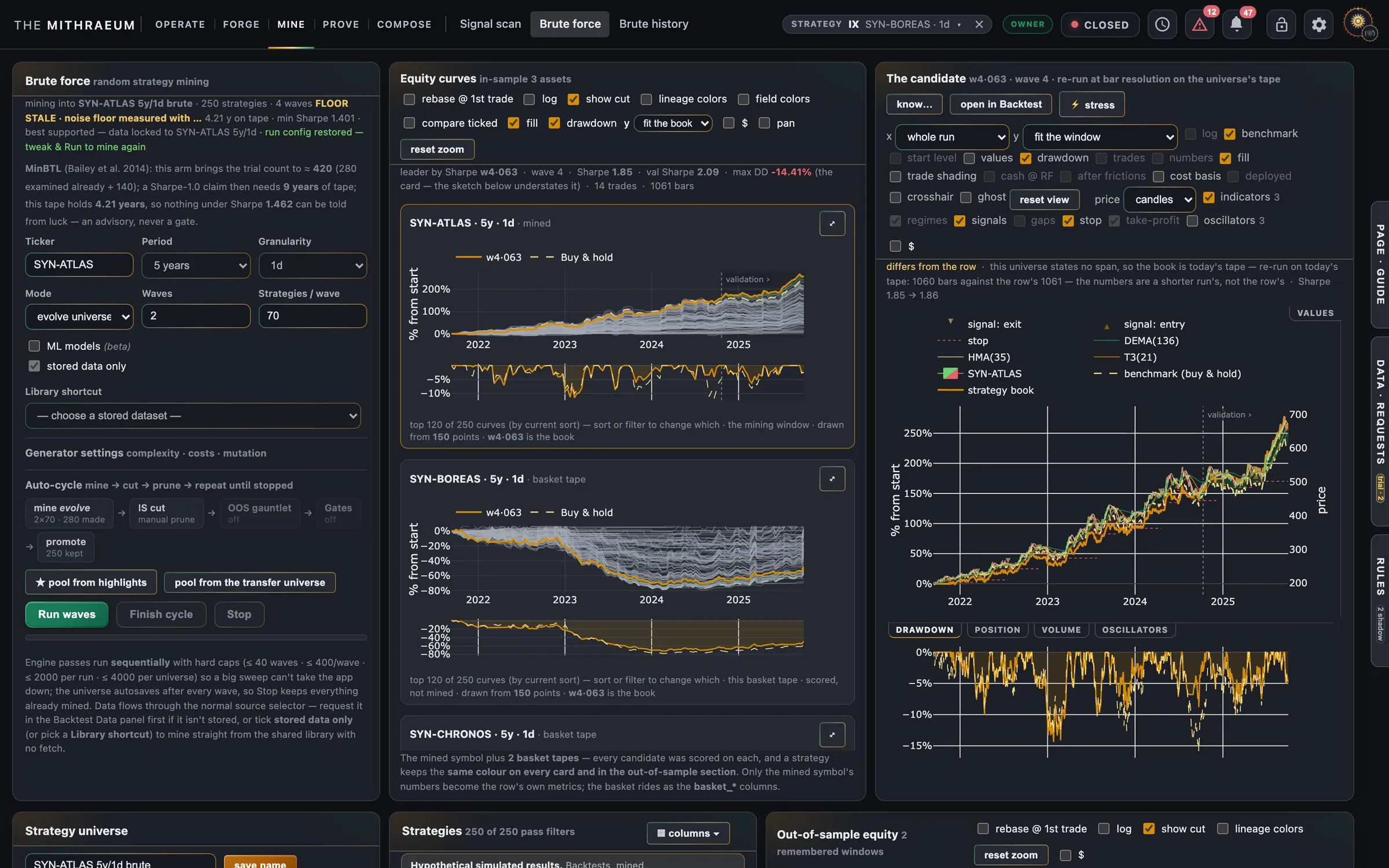
Task: Toggle the SYN-ATLAS candle legend icon
Action: (x=950, y=374)
